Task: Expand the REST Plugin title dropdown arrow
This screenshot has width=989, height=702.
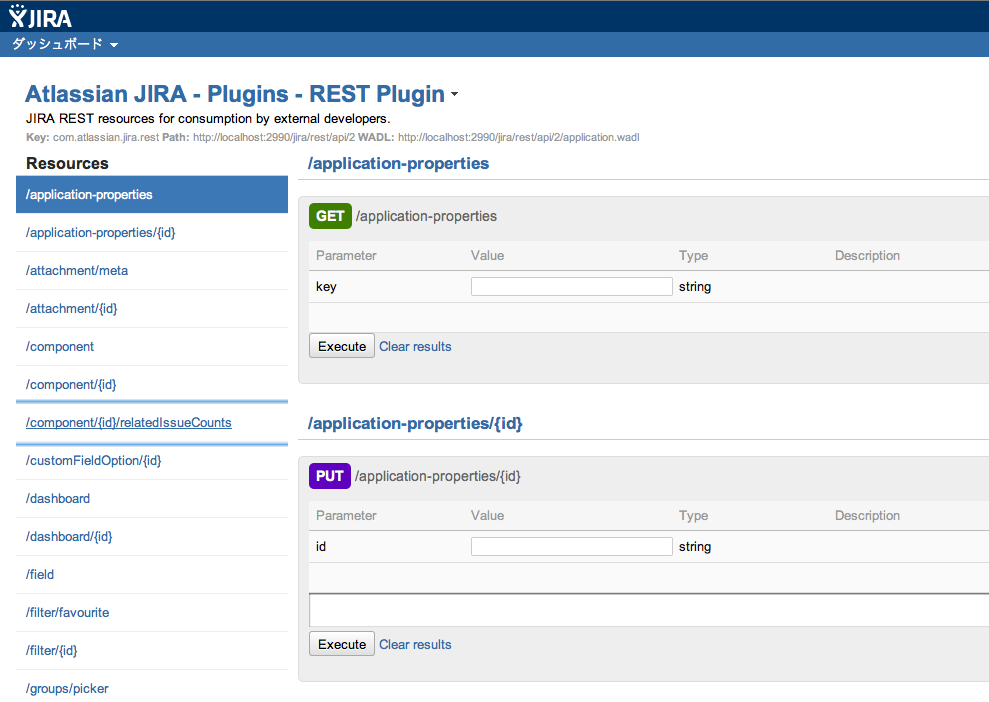Action: (454, 96)
